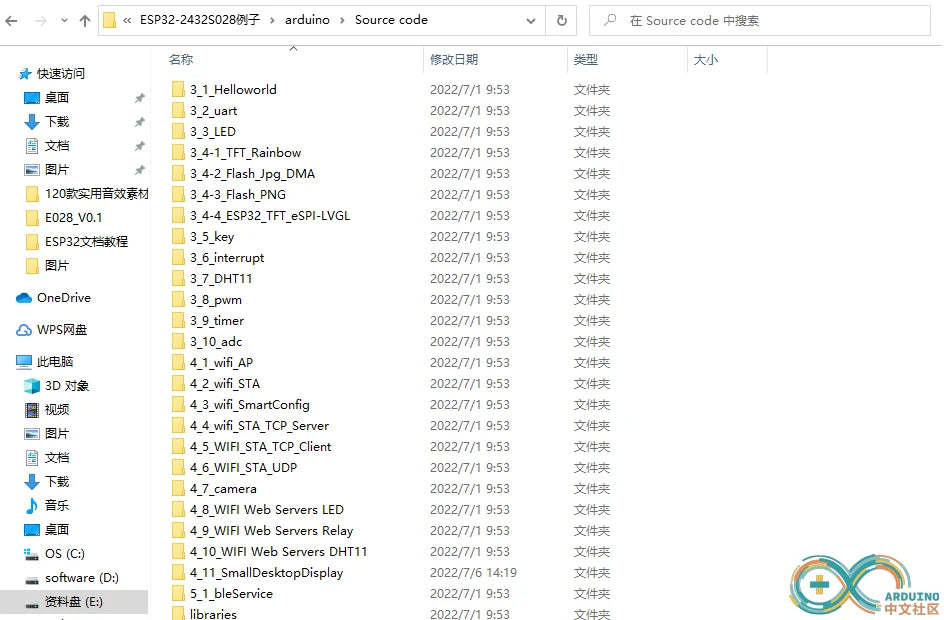Sort by 类型 column header
Image resolution: width=944 pixels, height=620 pixels.
586,60
